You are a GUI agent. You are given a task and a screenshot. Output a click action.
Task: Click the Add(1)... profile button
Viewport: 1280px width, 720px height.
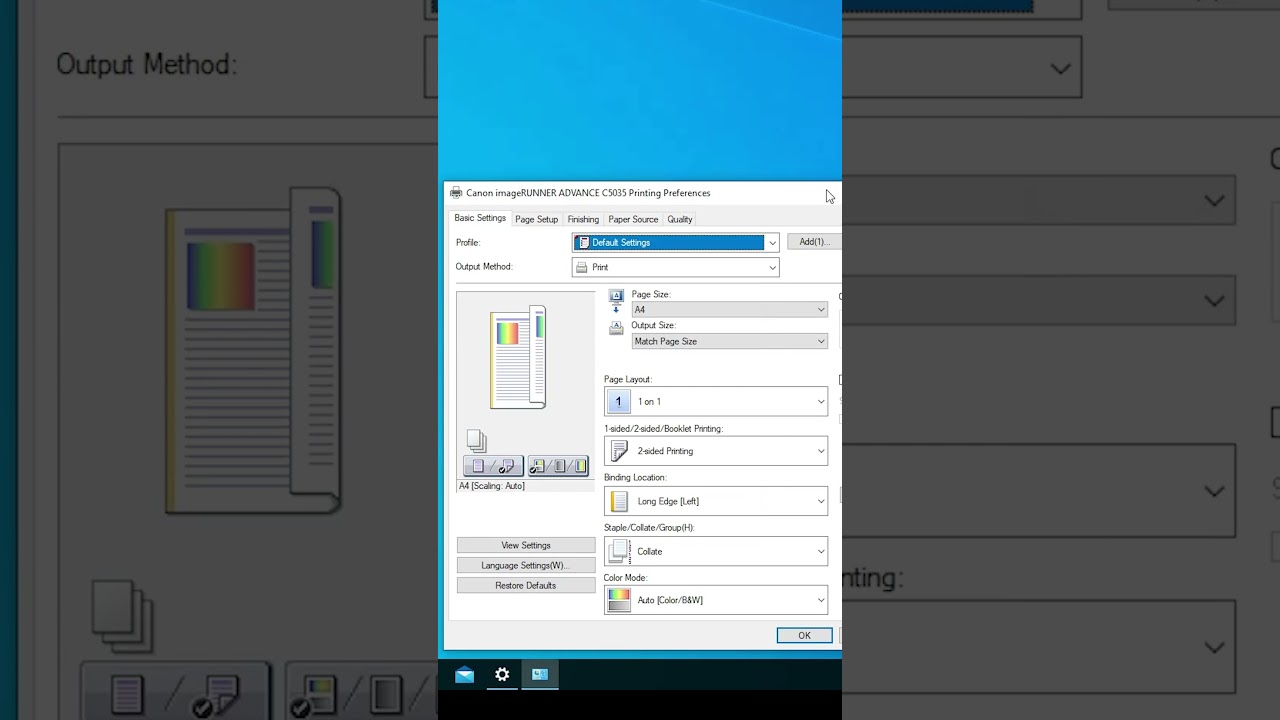coord(814,242)
